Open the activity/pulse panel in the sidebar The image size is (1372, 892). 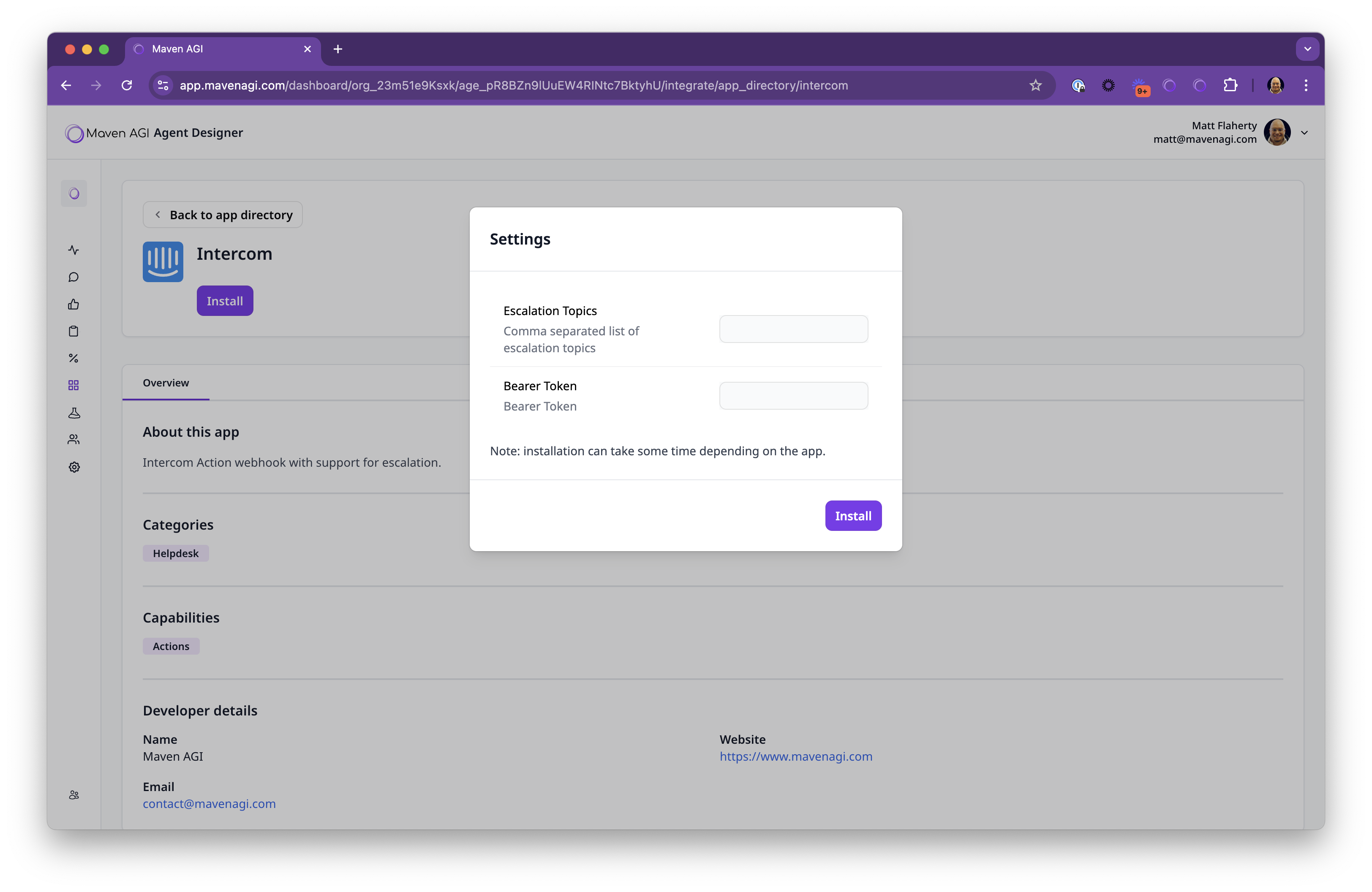tap(74, 250)
